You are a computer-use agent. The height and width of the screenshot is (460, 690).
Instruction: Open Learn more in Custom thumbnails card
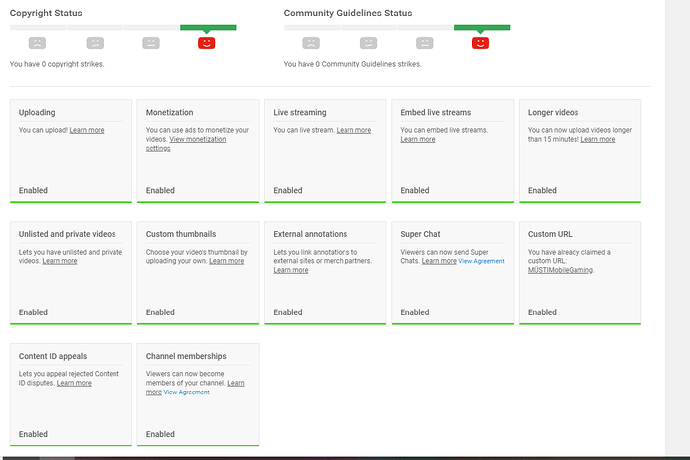click(x=227, y=261)
